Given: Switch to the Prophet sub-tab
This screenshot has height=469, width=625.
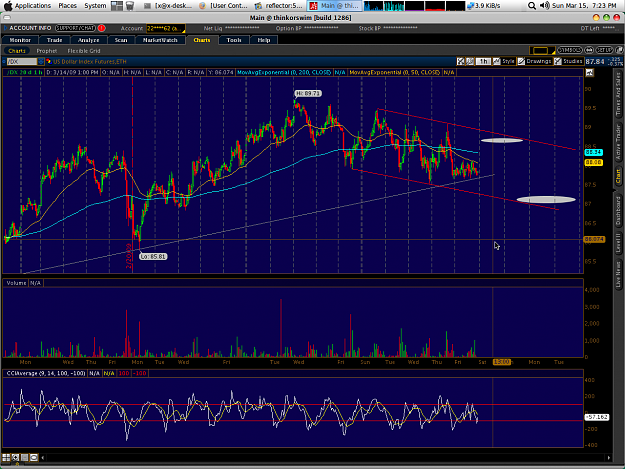Looking at the screenshot, I should 47,51.
